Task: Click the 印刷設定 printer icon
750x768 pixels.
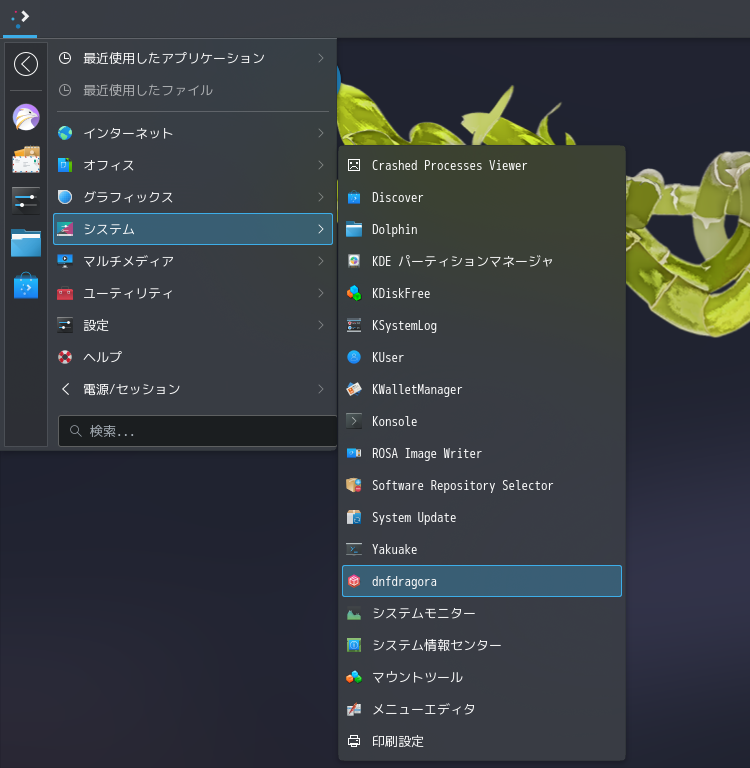Action: [x=354, y=741]
